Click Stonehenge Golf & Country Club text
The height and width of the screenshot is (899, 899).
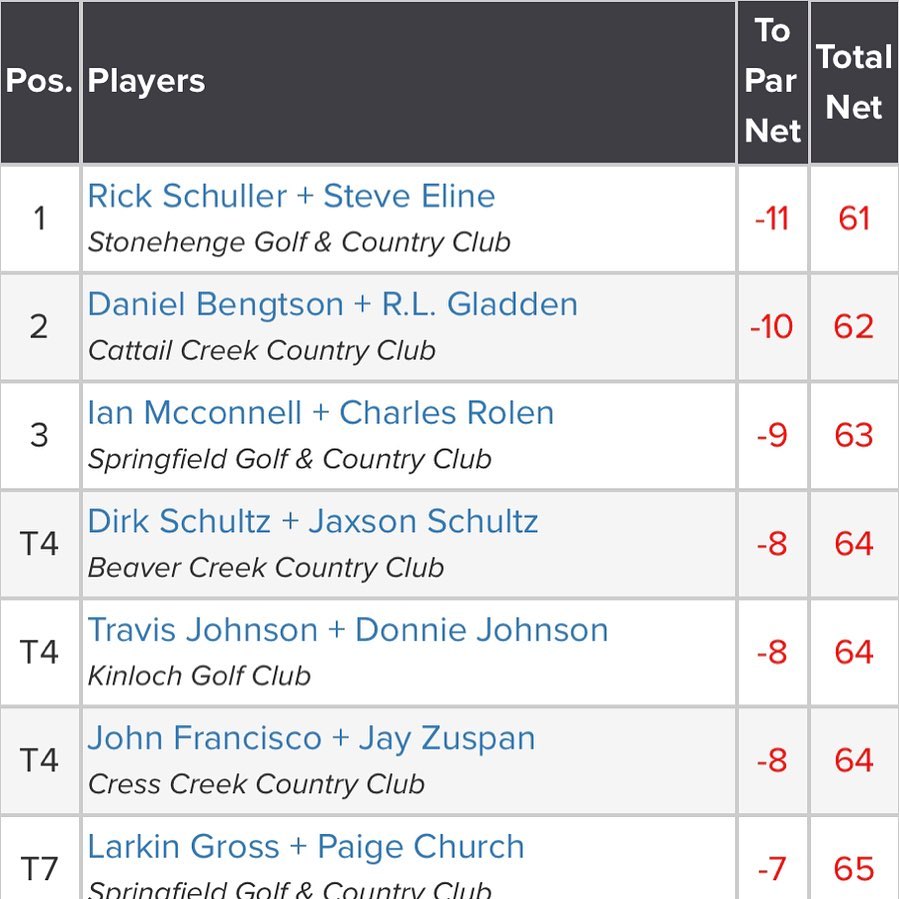pyautogui.click(x=299, y=243)
